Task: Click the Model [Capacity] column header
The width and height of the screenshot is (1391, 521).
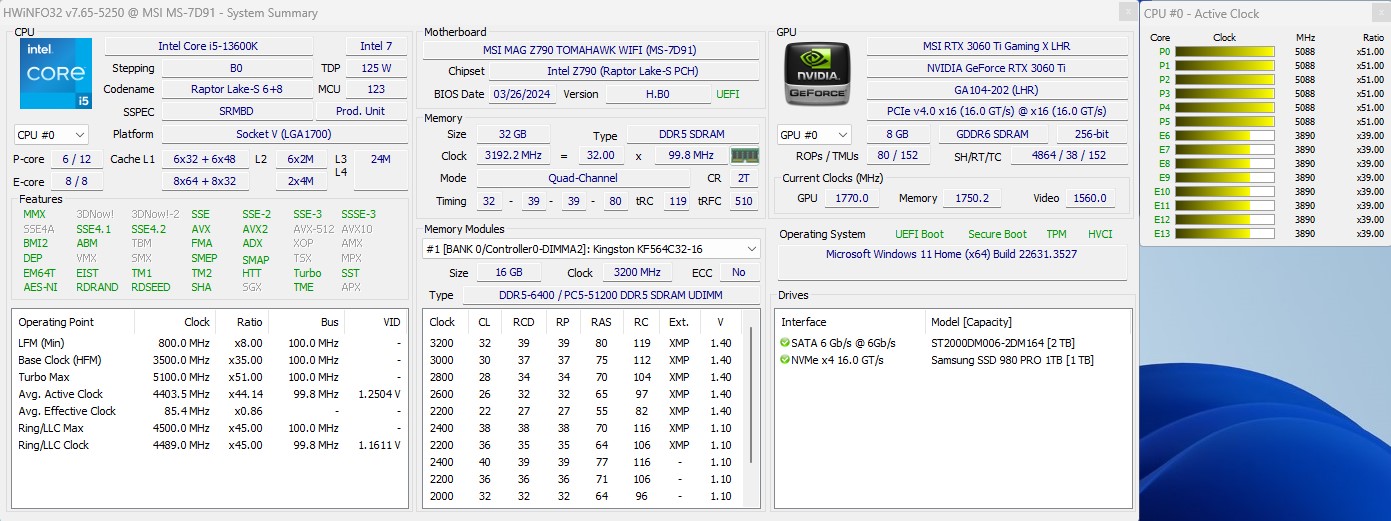Action: pyautogui.click(x=1027, y=322)
